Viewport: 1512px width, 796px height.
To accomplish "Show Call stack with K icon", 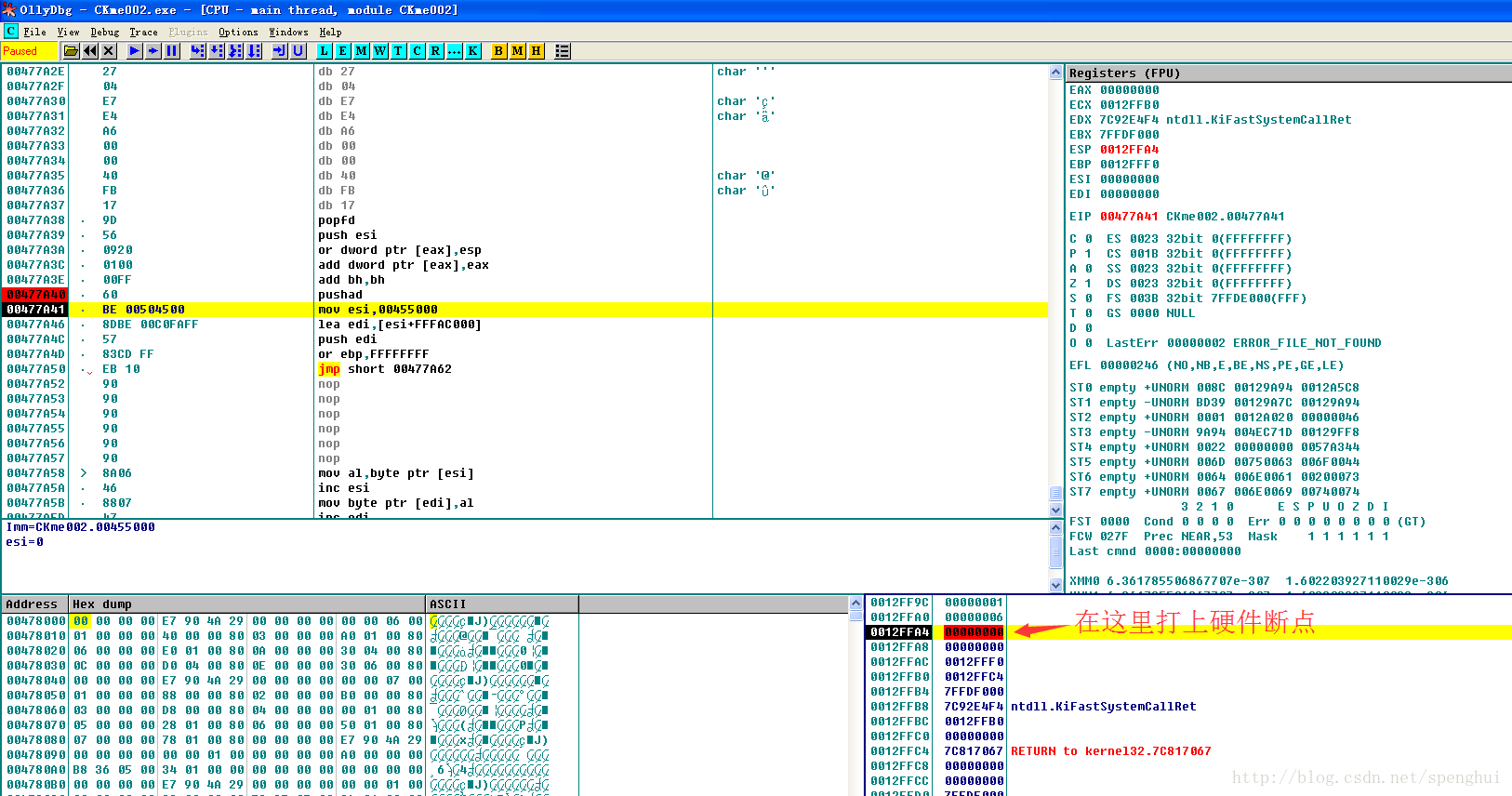I will [x=473, y=51].
